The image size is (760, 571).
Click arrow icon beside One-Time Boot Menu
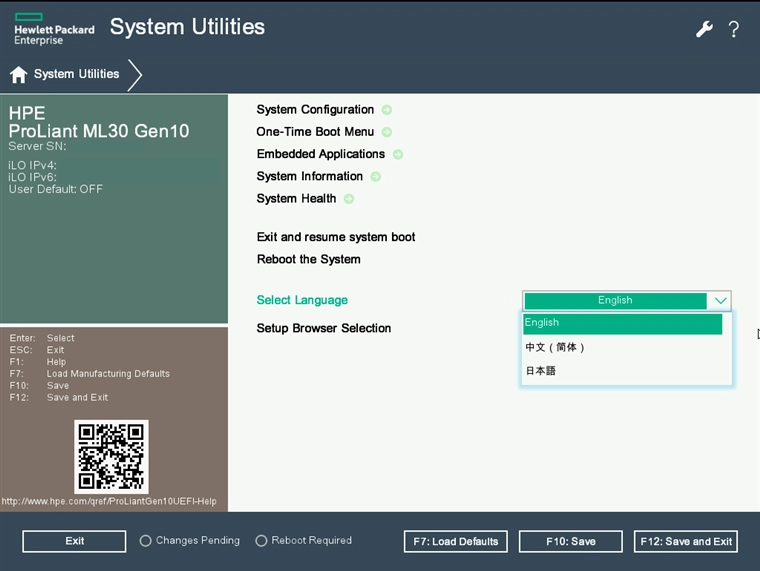387,132
